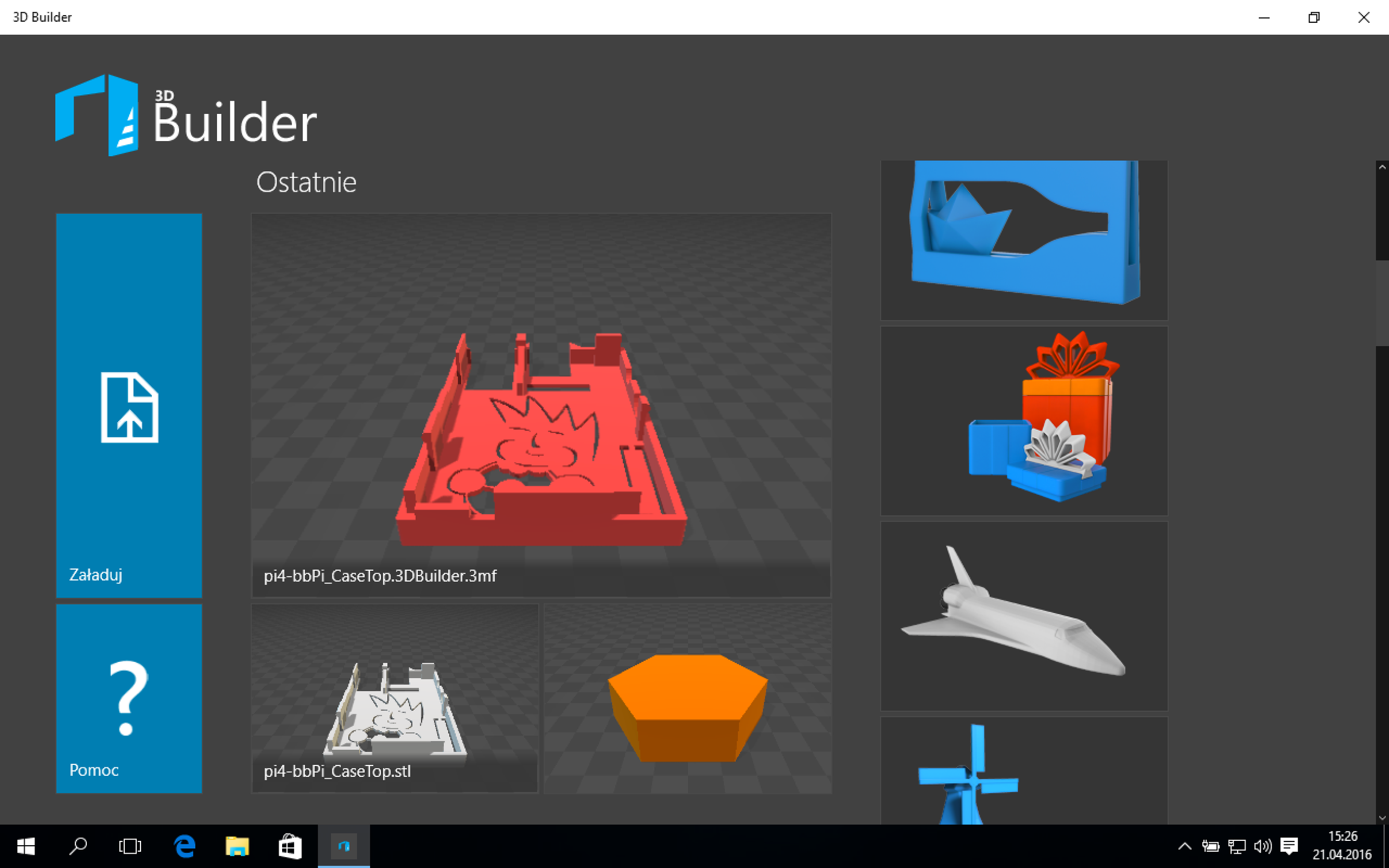1389x868 pixels.
Task: Select the gift boxes sample model
Action: pos(1024,421)
